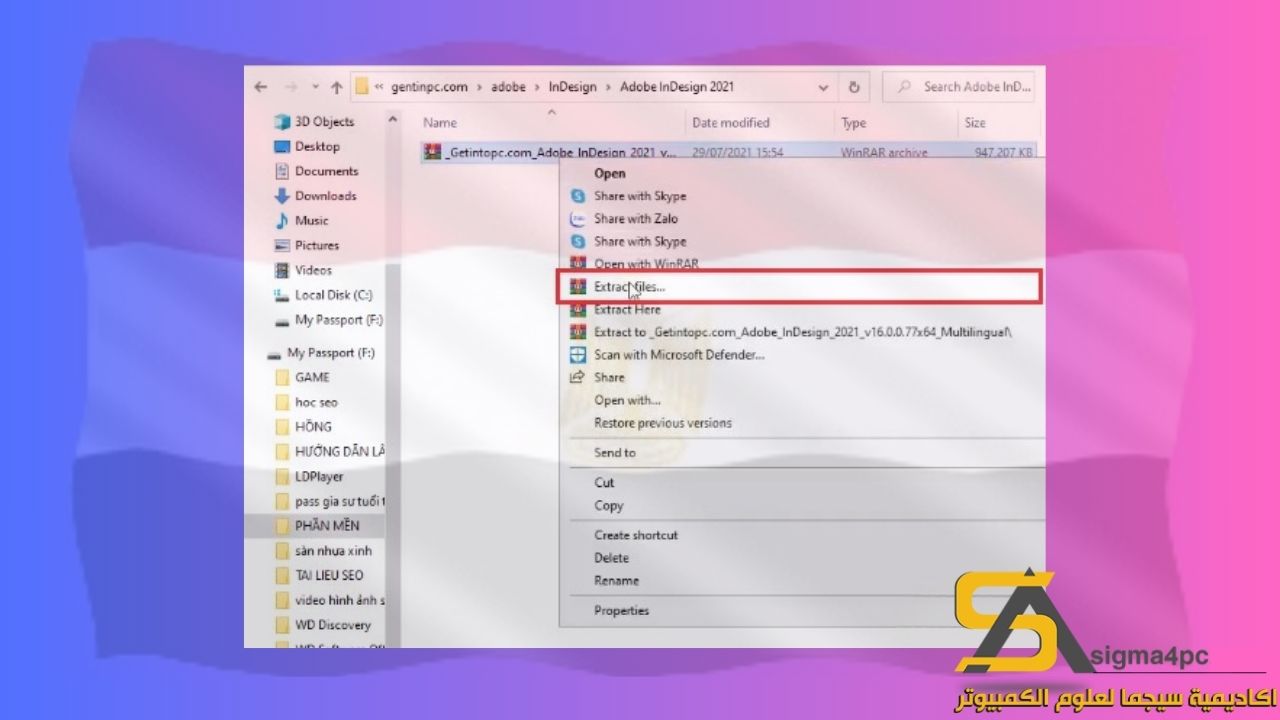The width and height of the screenshot is (1280, 720).
Task: Select Adobe InDesign 2021 breadcrumb
Action: pos(677,87)
